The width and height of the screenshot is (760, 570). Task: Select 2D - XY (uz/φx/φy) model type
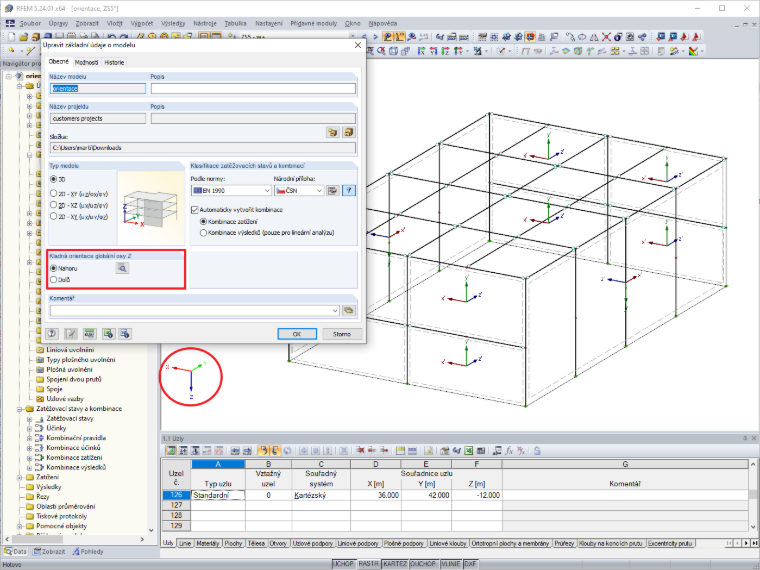pos(54,193)
